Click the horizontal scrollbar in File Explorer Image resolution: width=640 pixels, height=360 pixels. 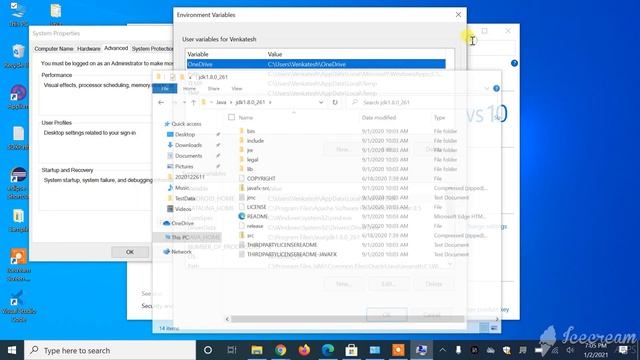347,319
